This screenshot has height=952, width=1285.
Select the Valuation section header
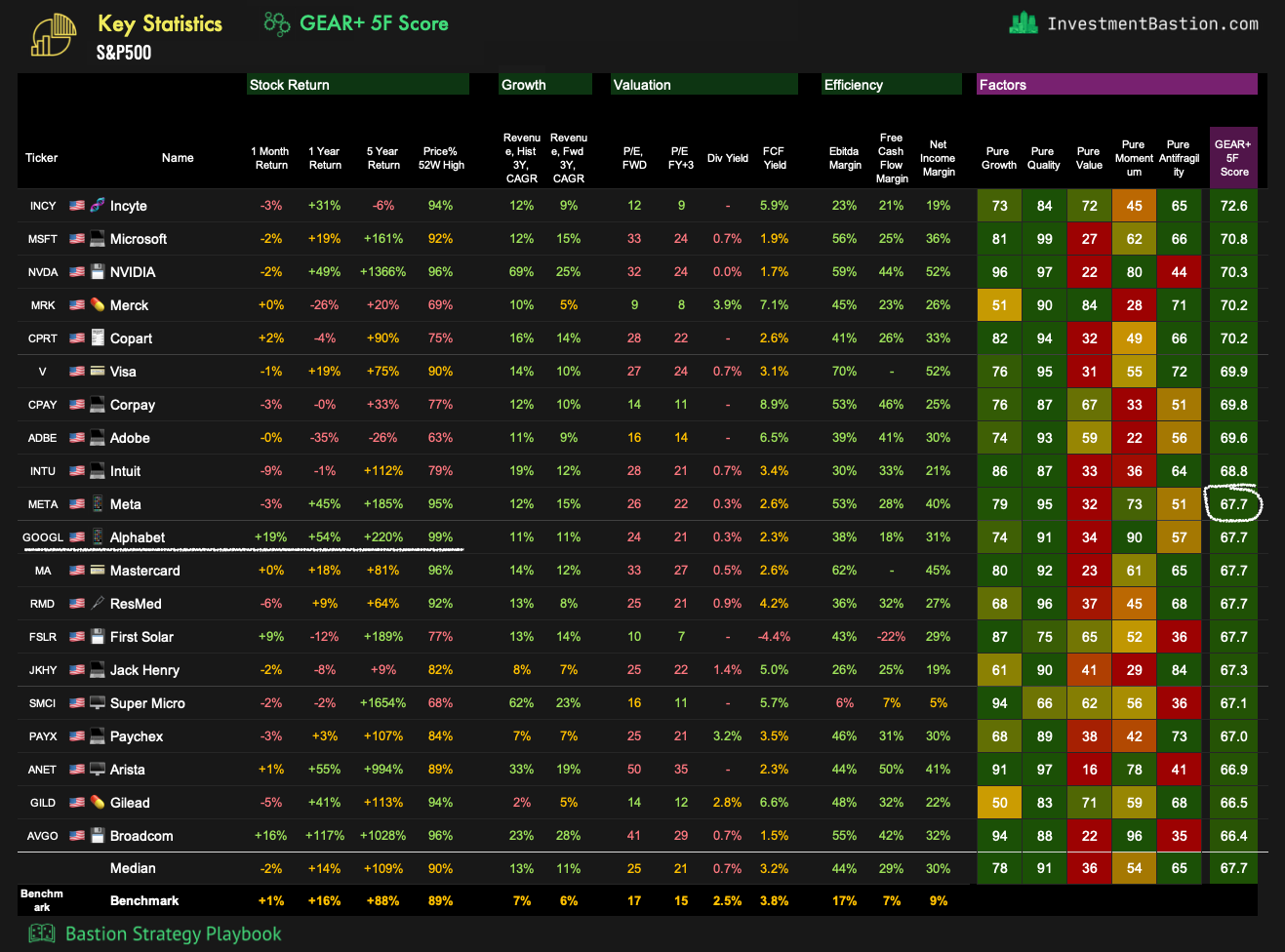point(704,85)
